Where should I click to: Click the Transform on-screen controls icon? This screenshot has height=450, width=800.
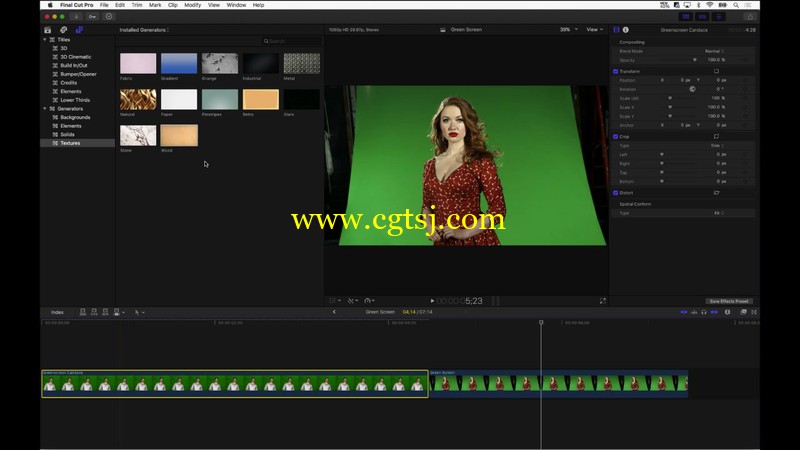pos(716,71)
